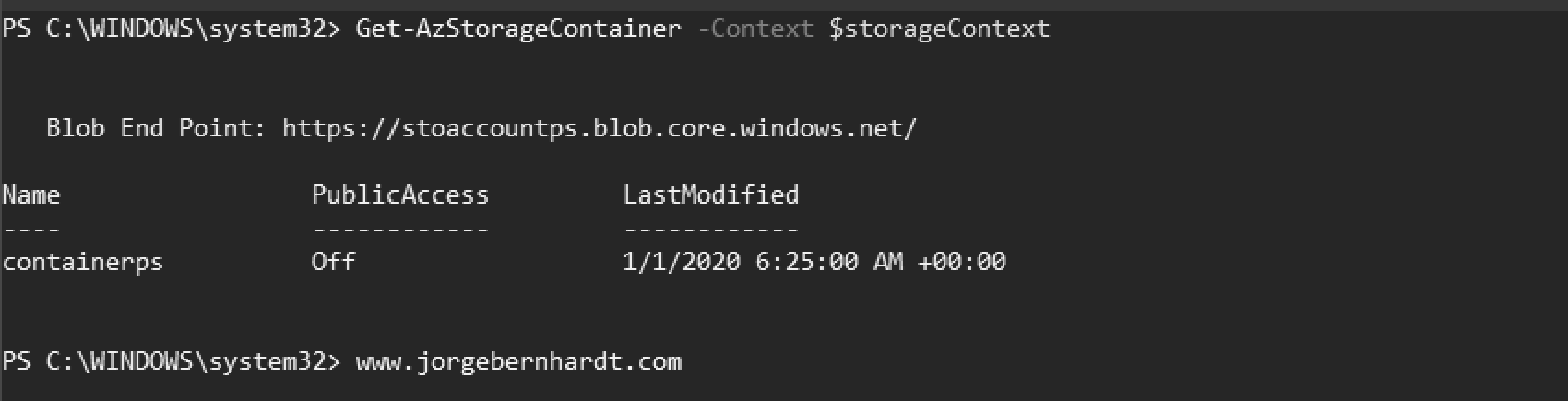Screen dimensions: 1568x401
Task: Click the +00:00 timezone offset
Action: point(962,262)
